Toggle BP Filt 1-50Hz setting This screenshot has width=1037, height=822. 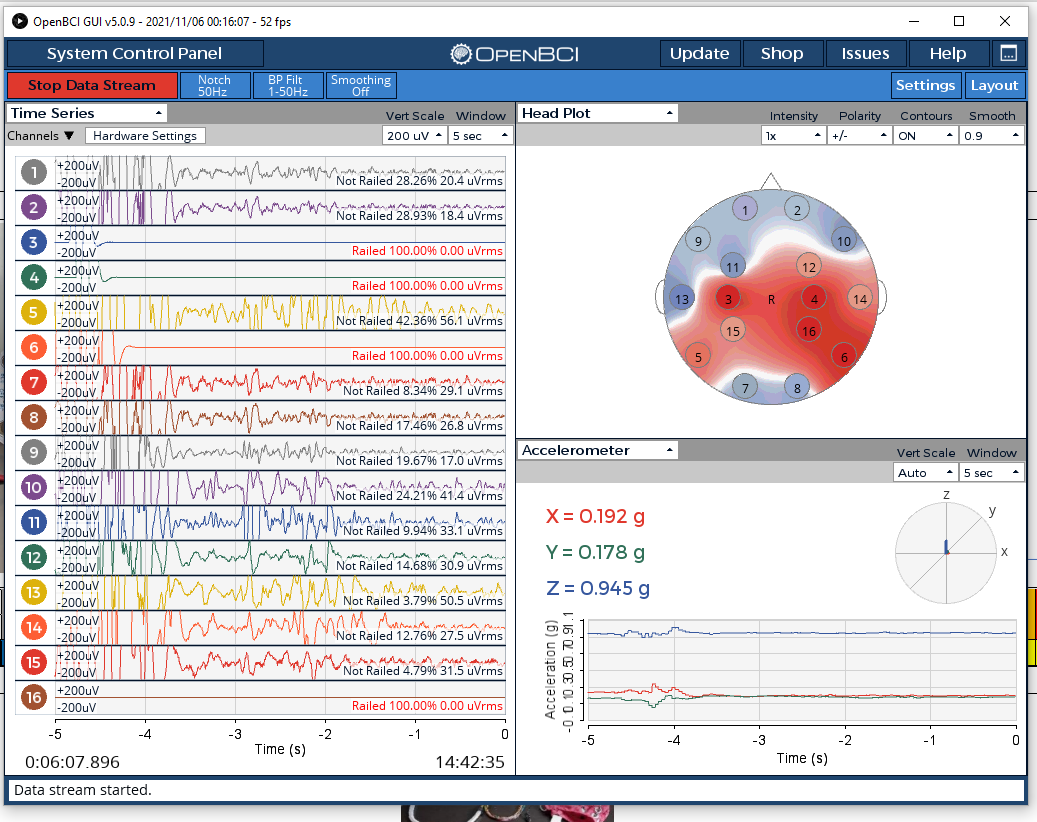click(x=287, y=85)
